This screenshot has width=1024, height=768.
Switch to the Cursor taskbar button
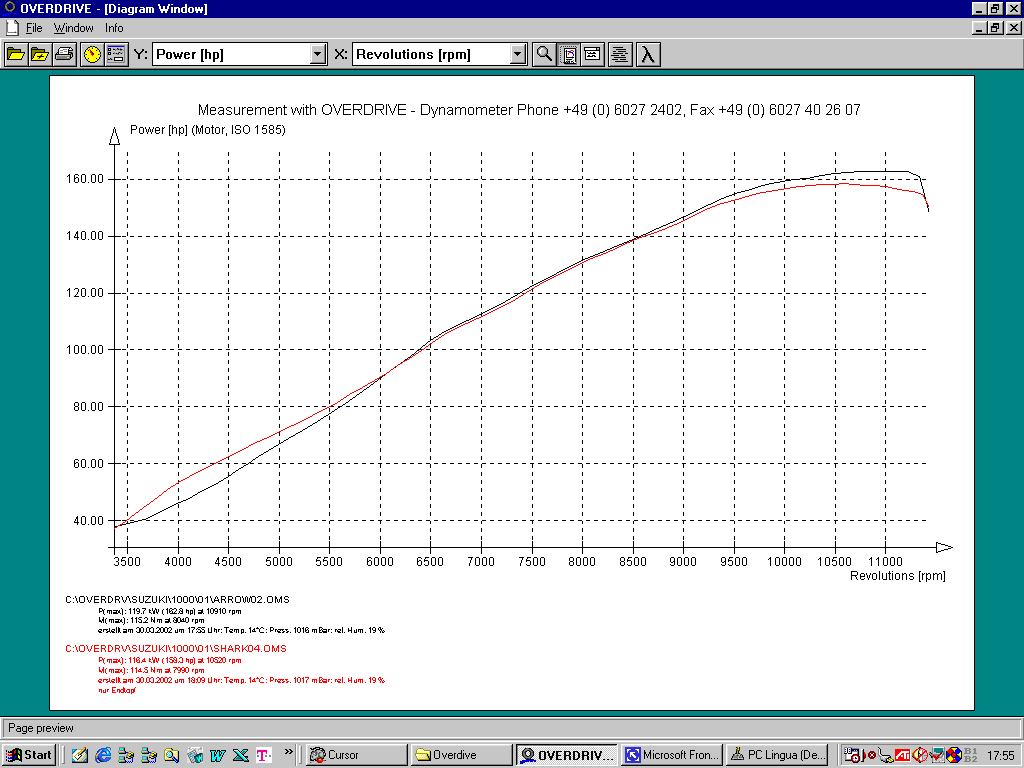[357, 755]
